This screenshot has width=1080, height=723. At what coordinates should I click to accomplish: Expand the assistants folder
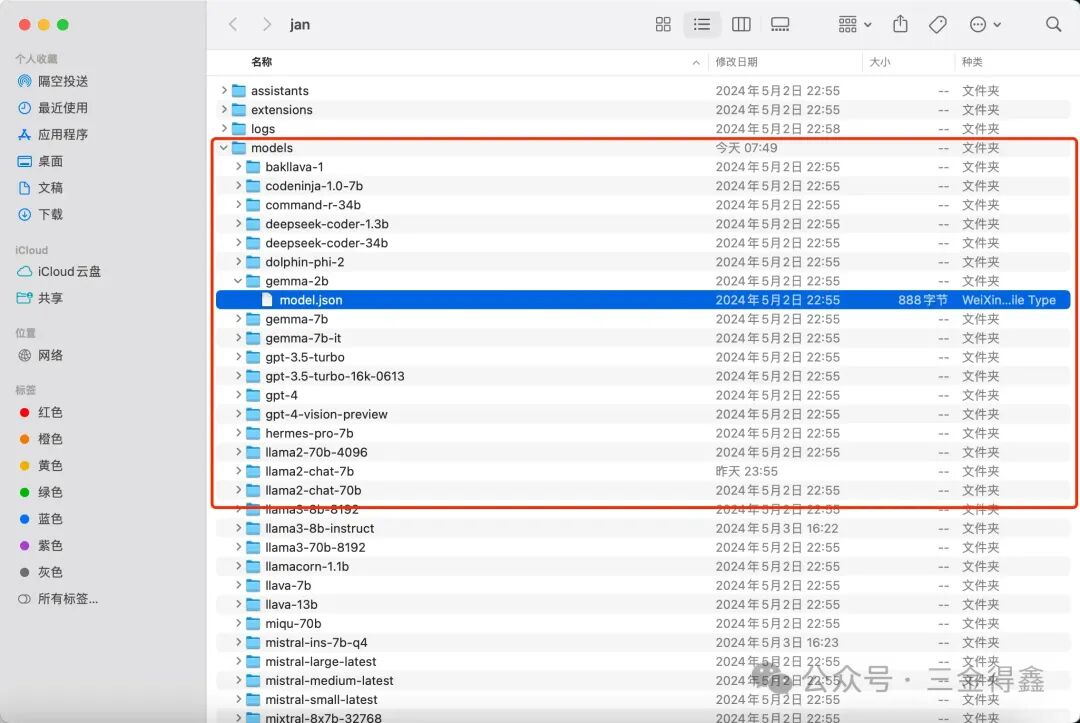tap(224, 91)
